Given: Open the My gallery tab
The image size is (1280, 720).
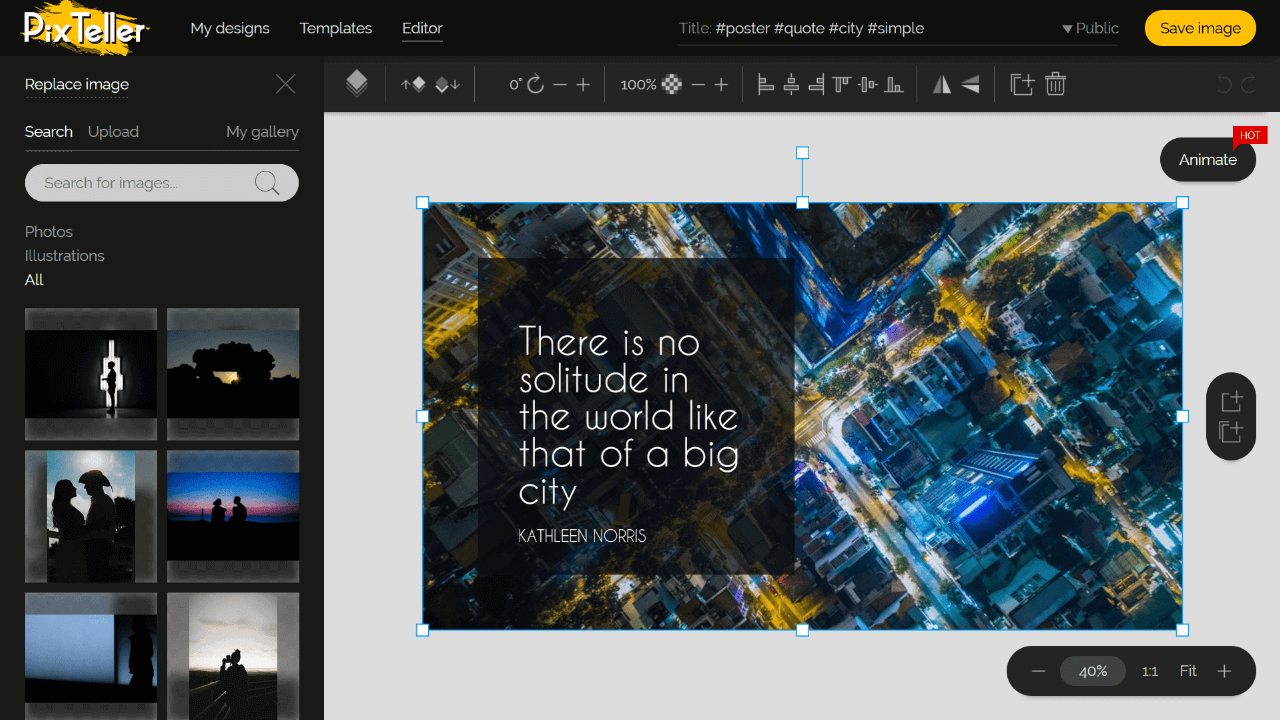Looking at the screenshot, I should tap(262, 131).
